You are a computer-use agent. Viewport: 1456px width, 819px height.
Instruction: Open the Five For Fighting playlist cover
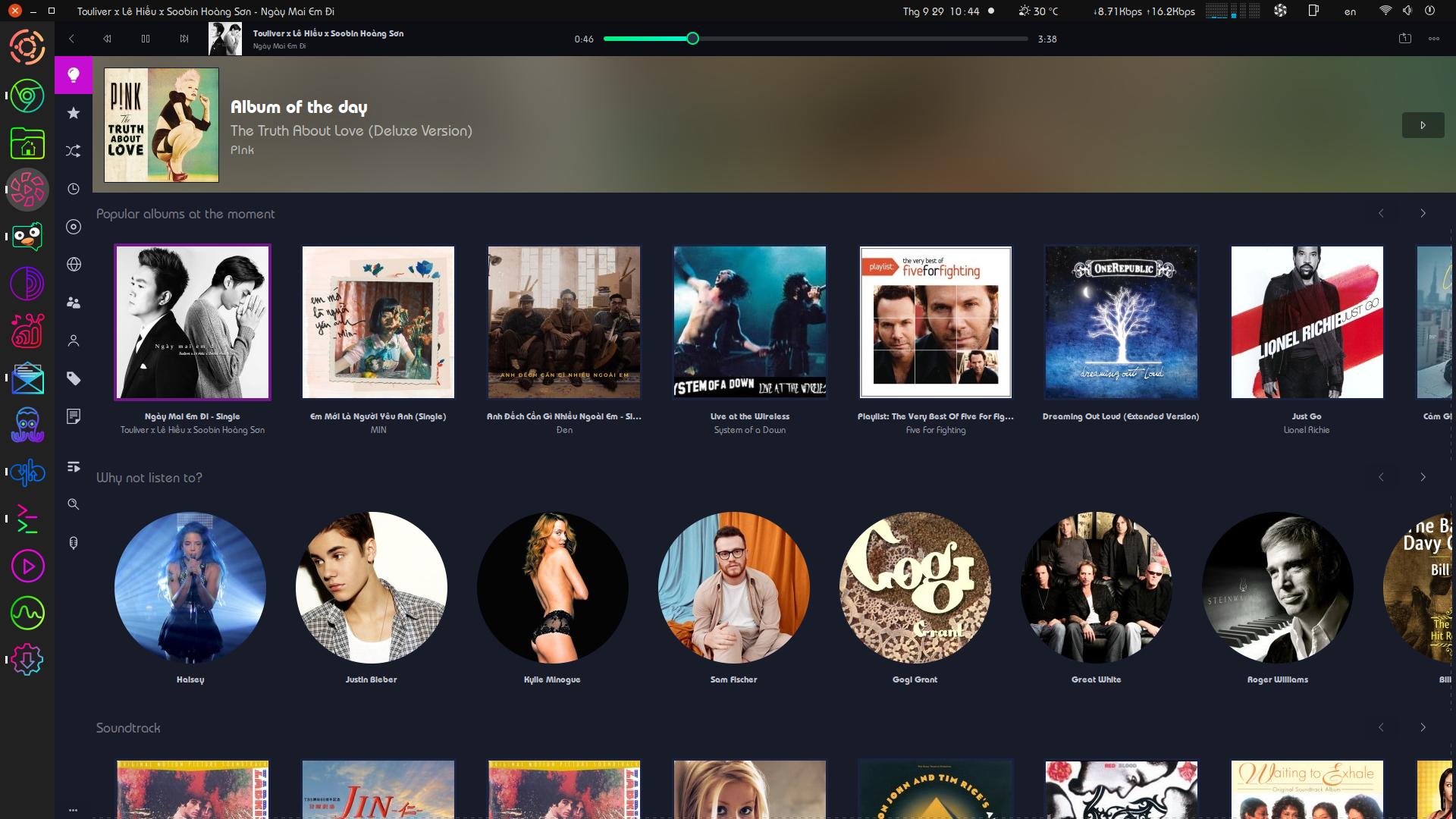coord(936,322)
